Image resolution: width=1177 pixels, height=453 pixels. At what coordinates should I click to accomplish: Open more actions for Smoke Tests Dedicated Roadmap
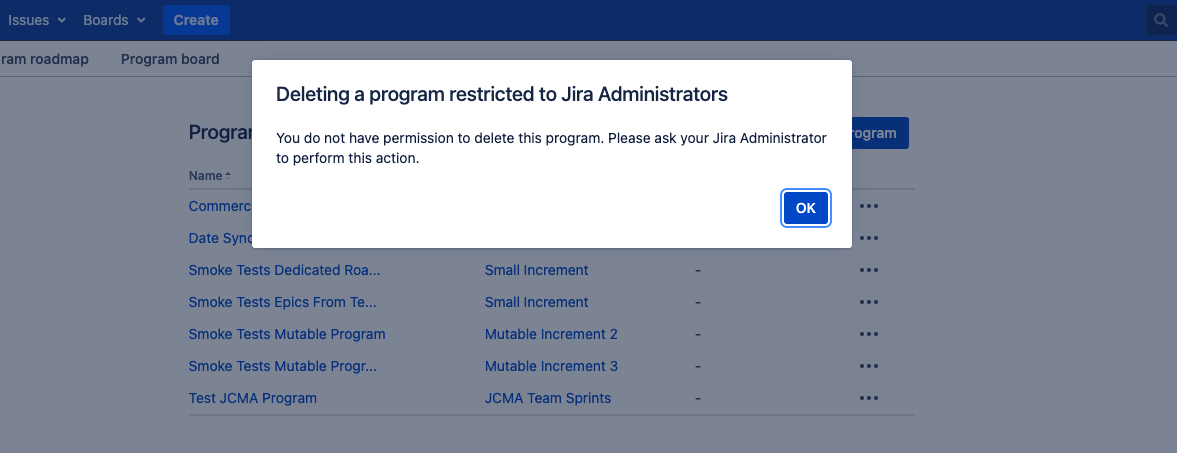tap(868, 270)
